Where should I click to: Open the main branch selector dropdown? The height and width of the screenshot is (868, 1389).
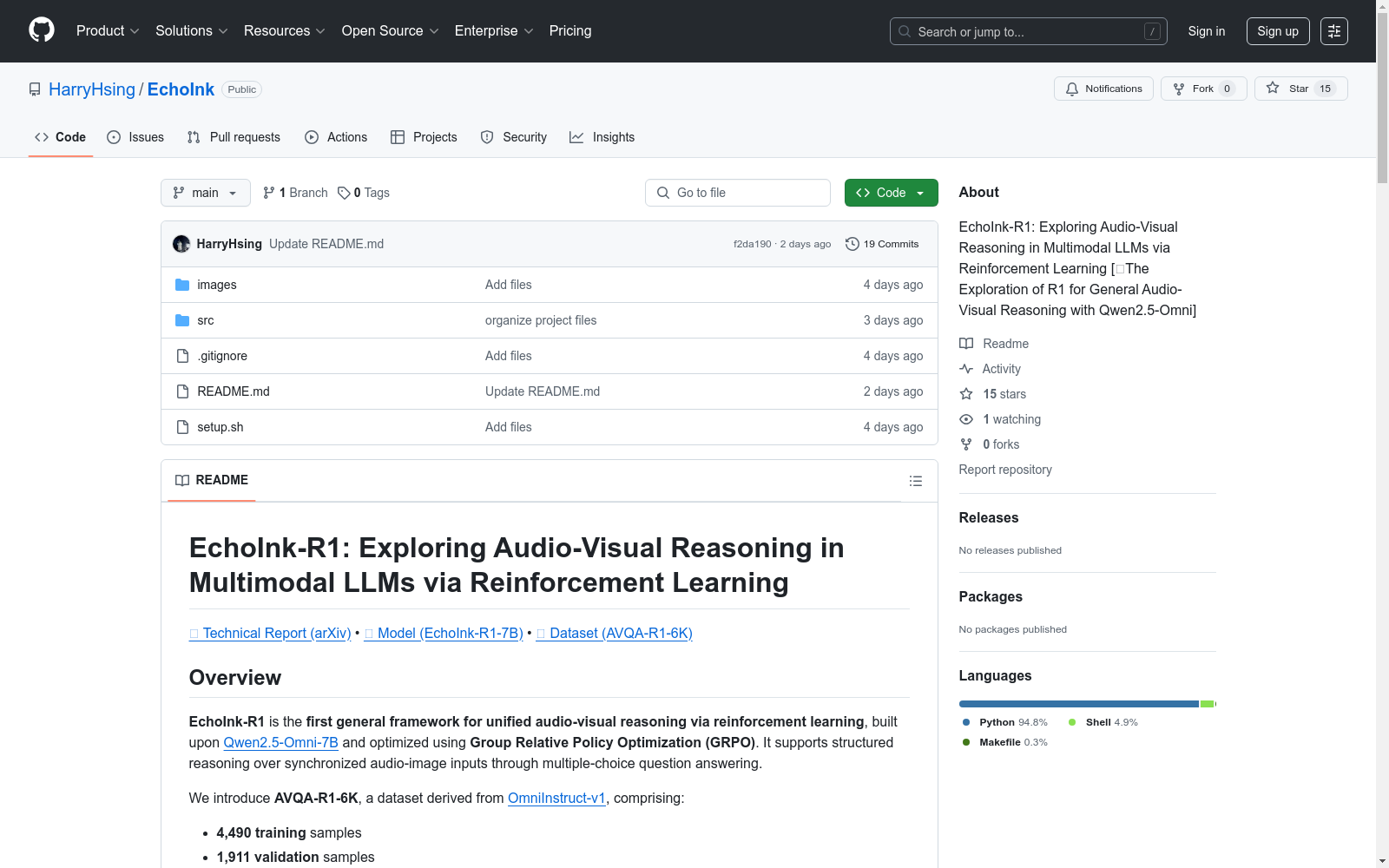(206, 193)
